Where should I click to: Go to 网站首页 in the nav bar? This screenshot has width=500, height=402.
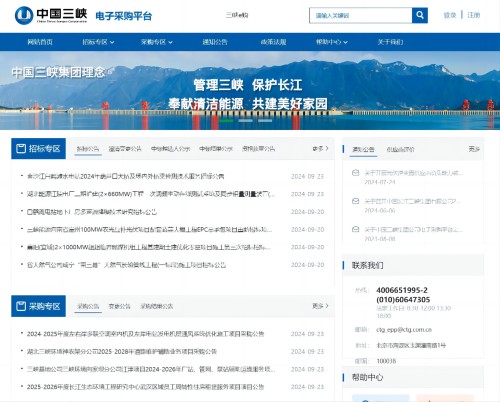40,42
